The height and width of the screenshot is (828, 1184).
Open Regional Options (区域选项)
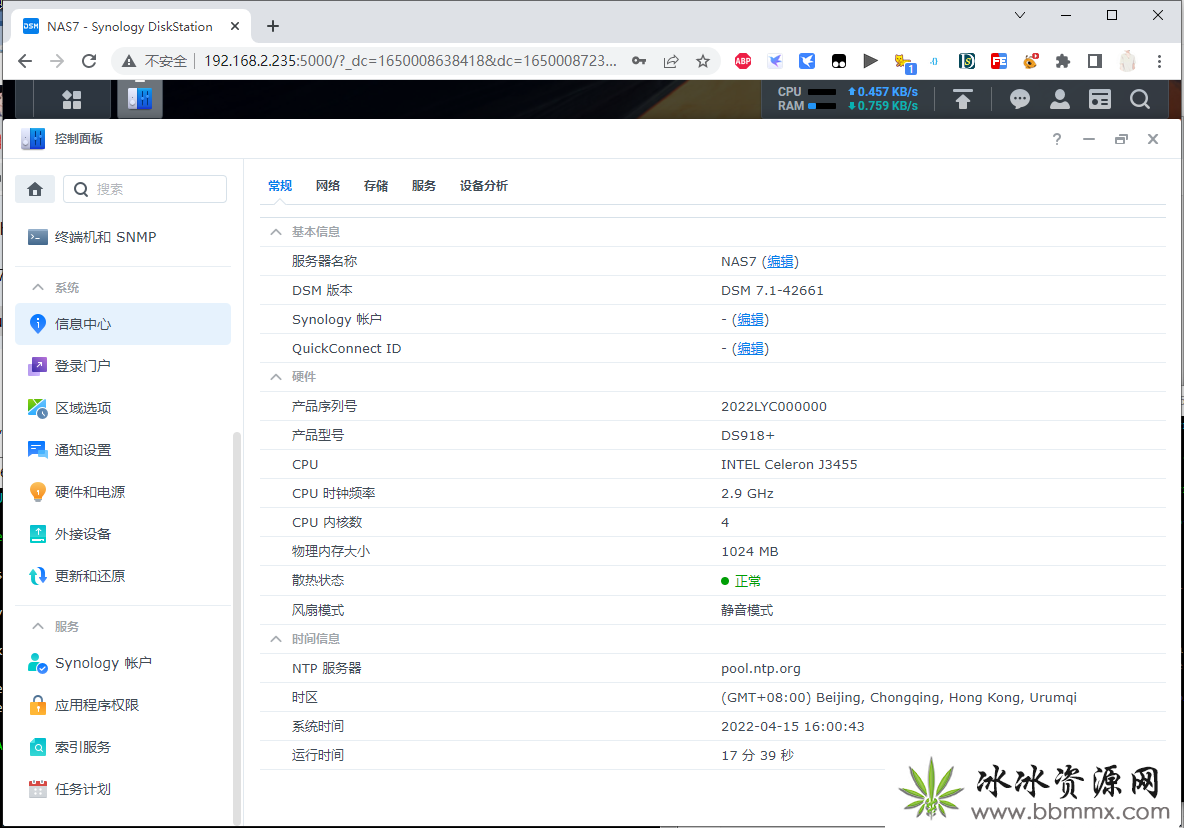point(123,408)
